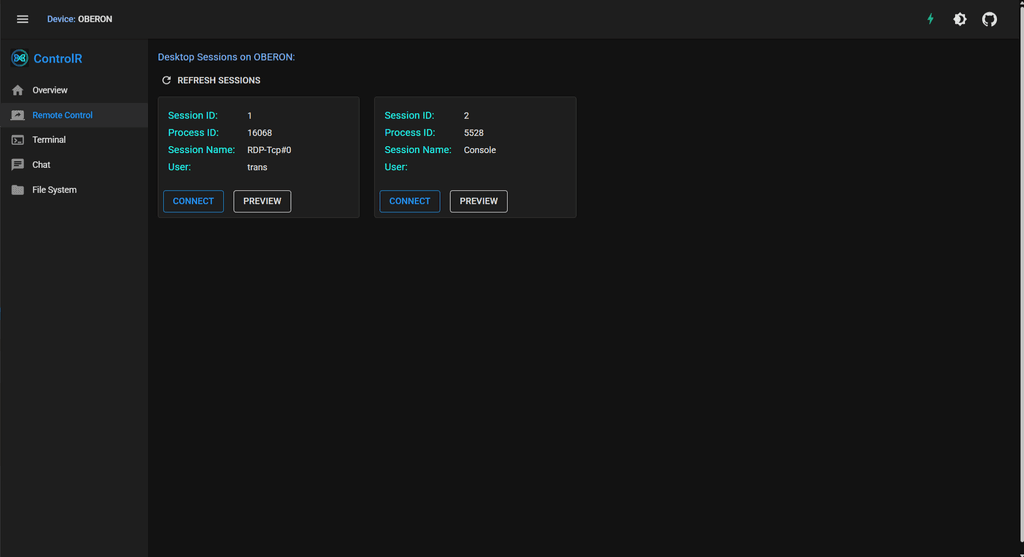Screen dimensions: 1024x557
Task: Click the Overview home icon
Action: (x=18, y=90)
